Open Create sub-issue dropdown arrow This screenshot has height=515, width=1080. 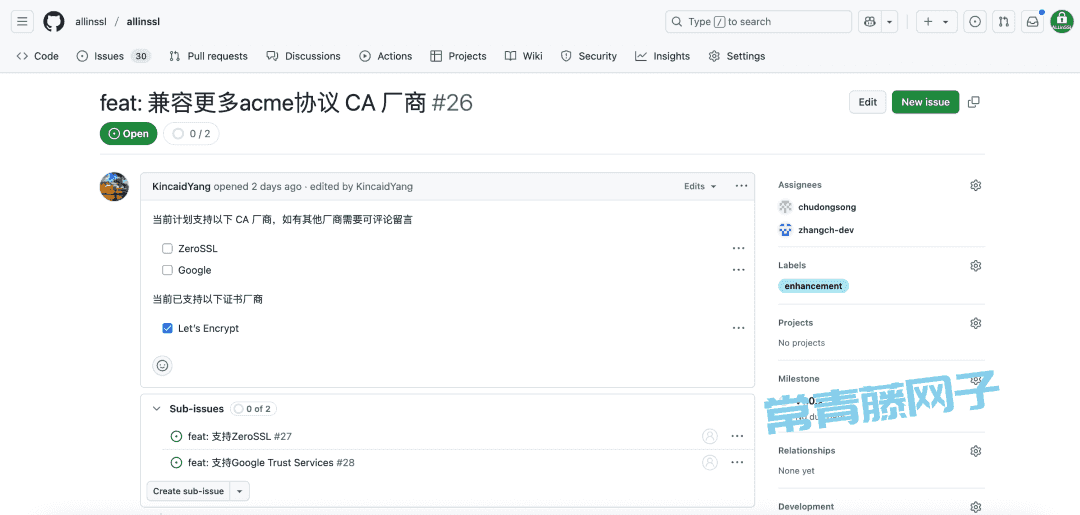[240, 491]
